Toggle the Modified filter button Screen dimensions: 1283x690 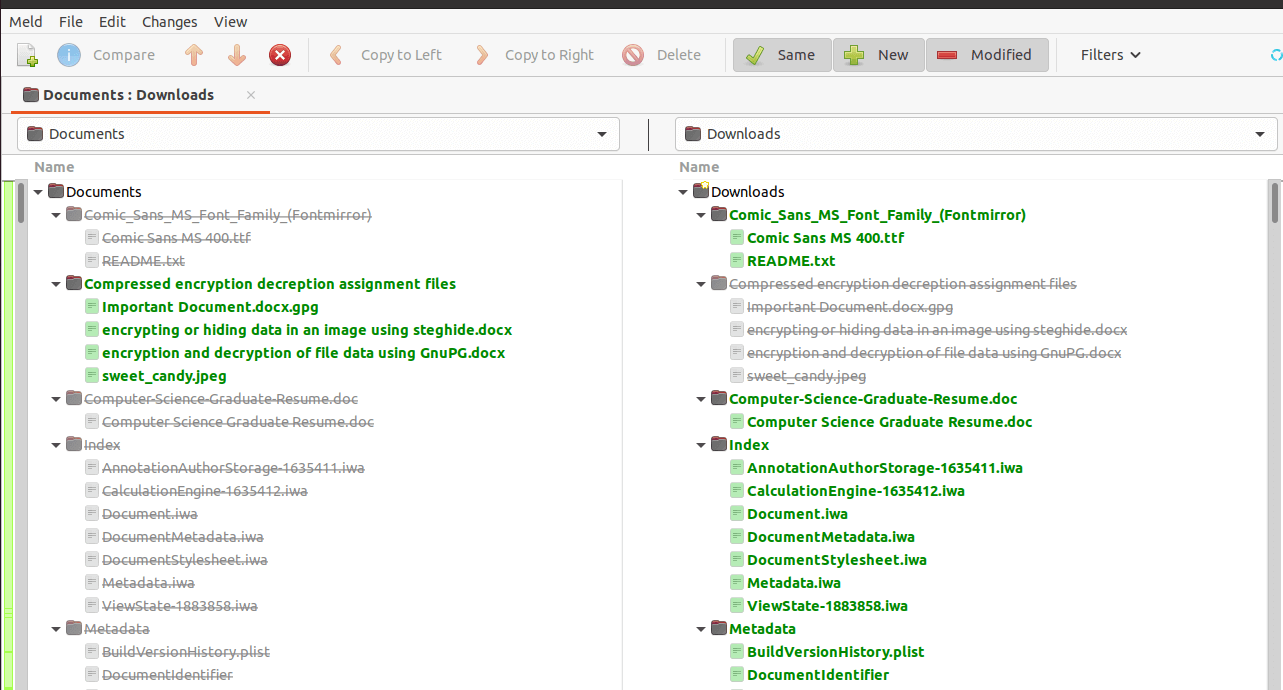(987, 55)
